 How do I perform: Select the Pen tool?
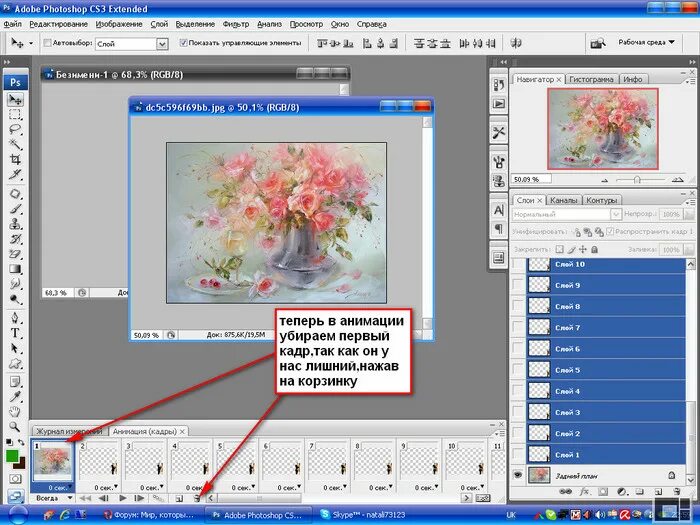16,318
